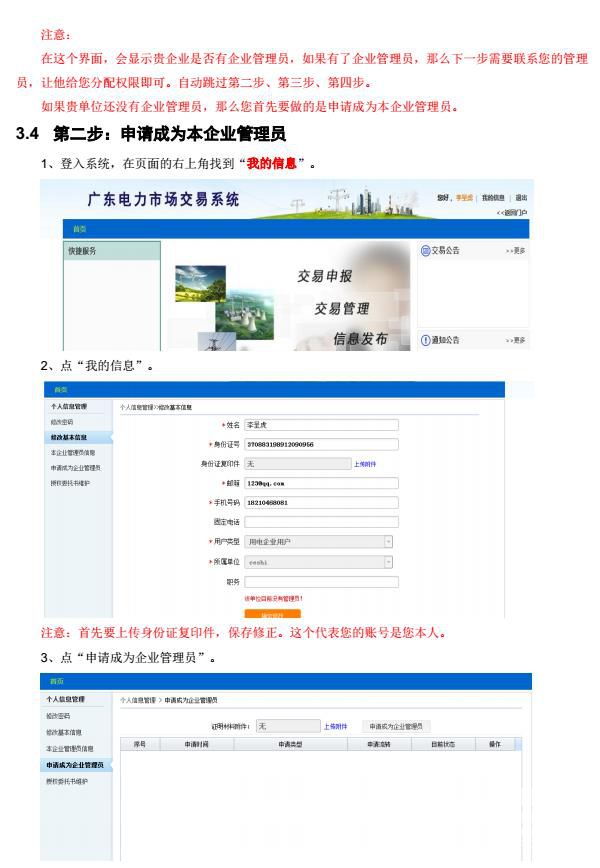The image size is (600, 868).
Task: Open the 所属单位 dropdown
Action: [319, 562]
